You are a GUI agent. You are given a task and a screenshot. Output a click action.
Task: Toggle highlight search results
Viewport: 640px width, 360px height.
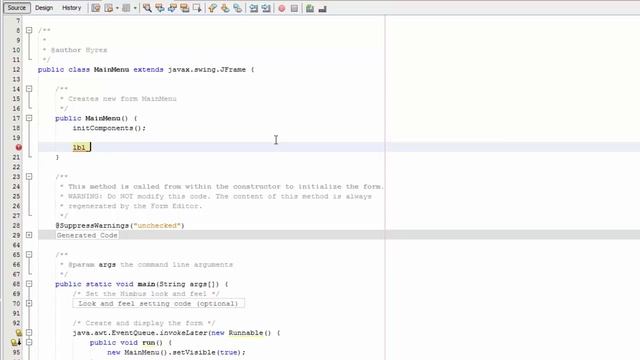(185, 8)
